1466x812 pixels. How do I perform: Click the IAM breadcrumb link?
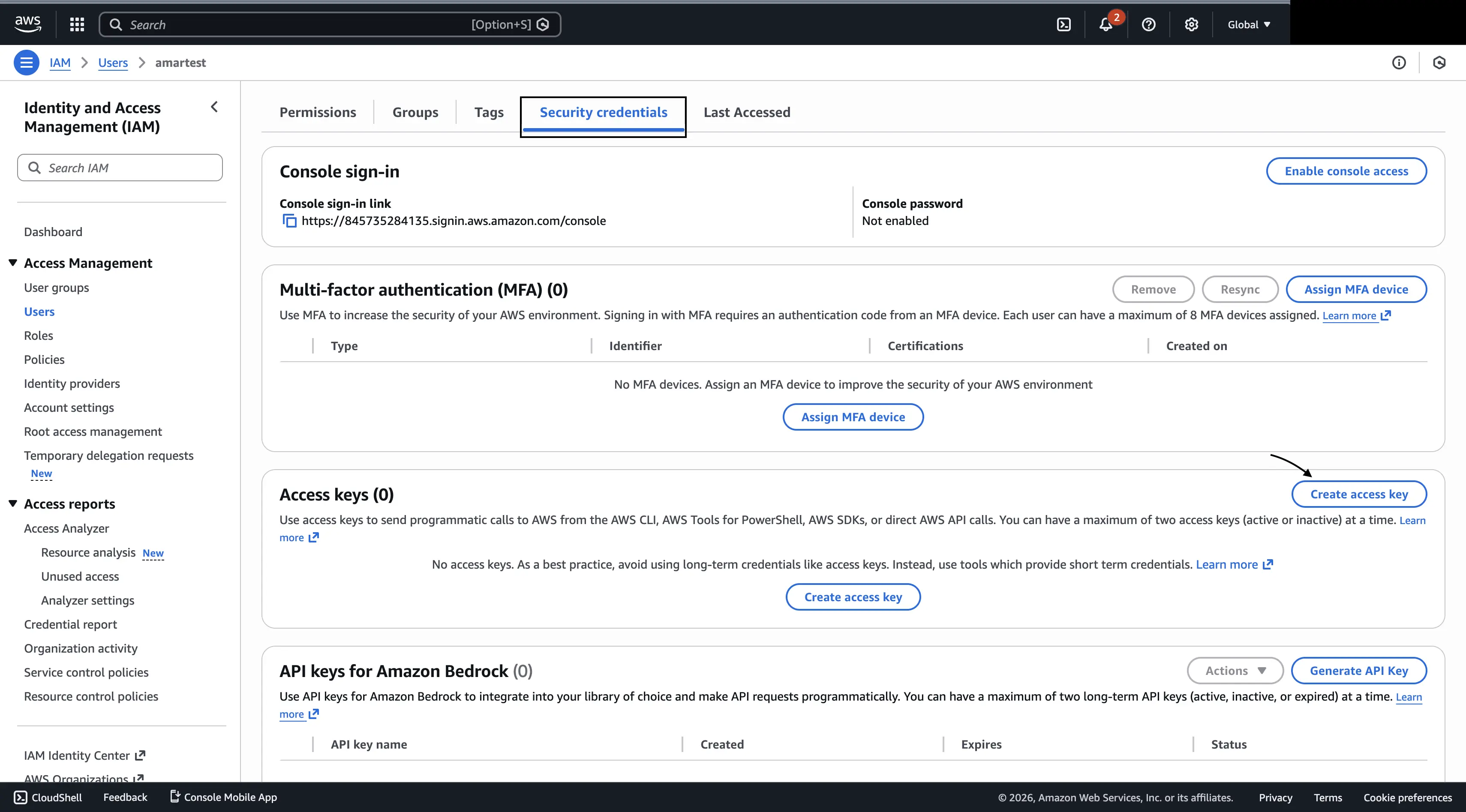pos(60,63)
